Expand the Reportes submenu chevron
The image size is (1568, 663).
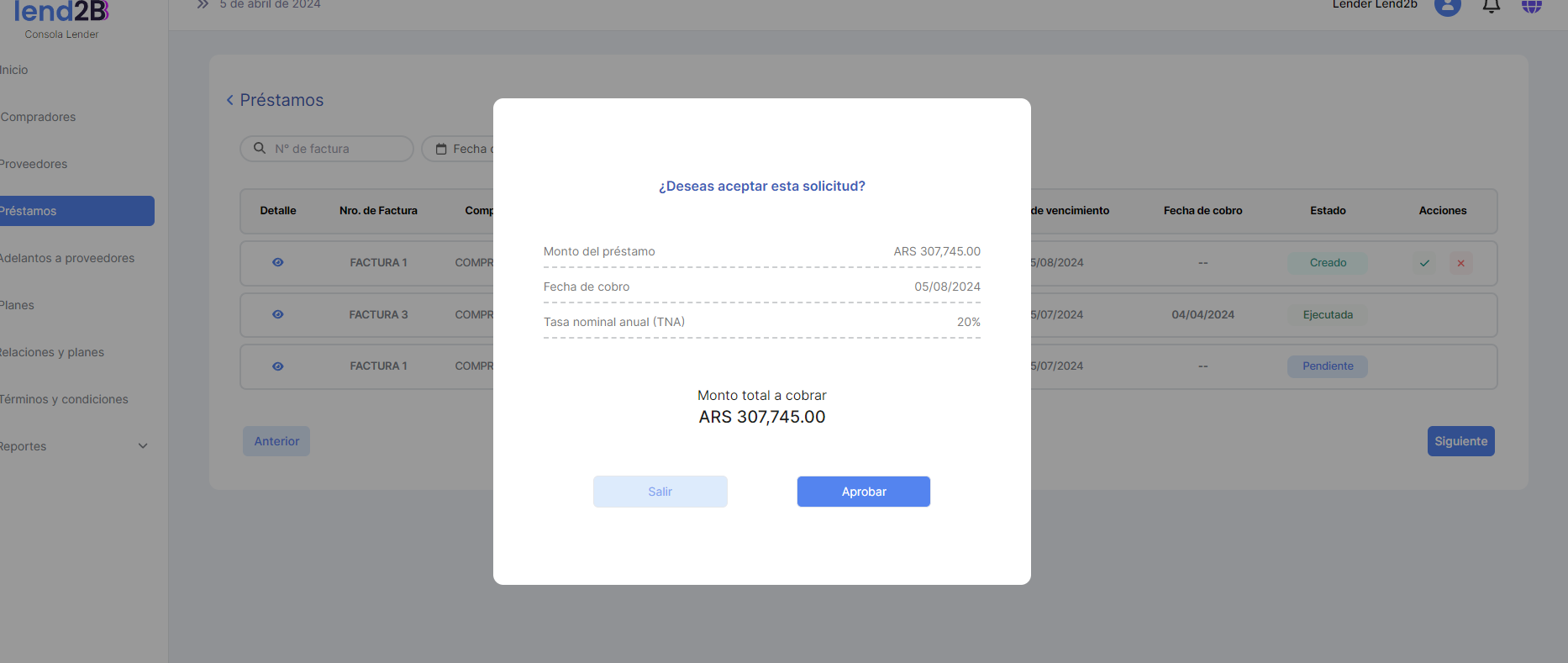pos(143,446)
